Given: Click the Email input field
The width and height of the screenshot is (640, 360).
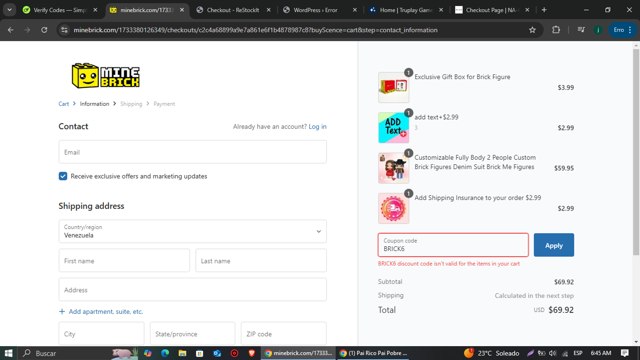Looking at the screenshot, I should 193,152.
